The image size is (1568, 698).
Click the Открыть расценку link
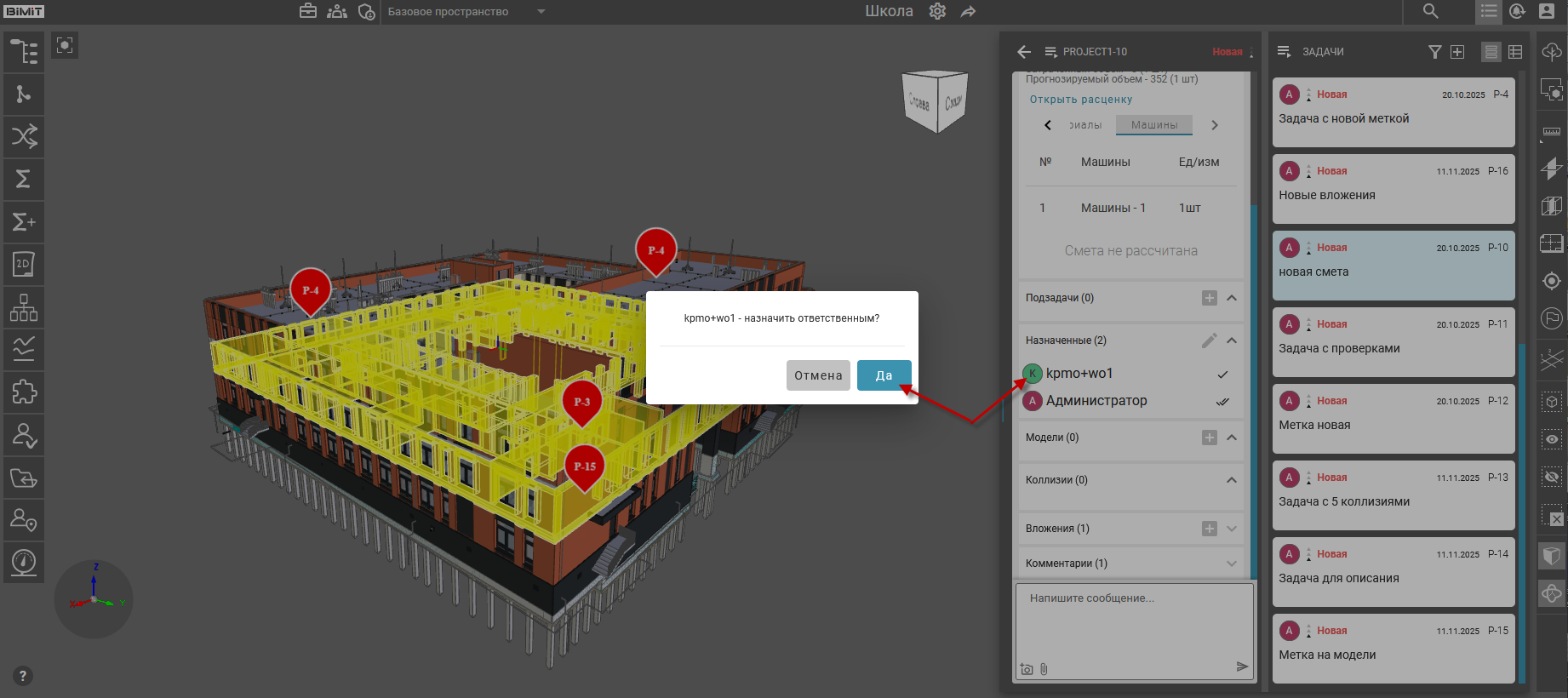pyautogui.click(x=1081, y=100)
